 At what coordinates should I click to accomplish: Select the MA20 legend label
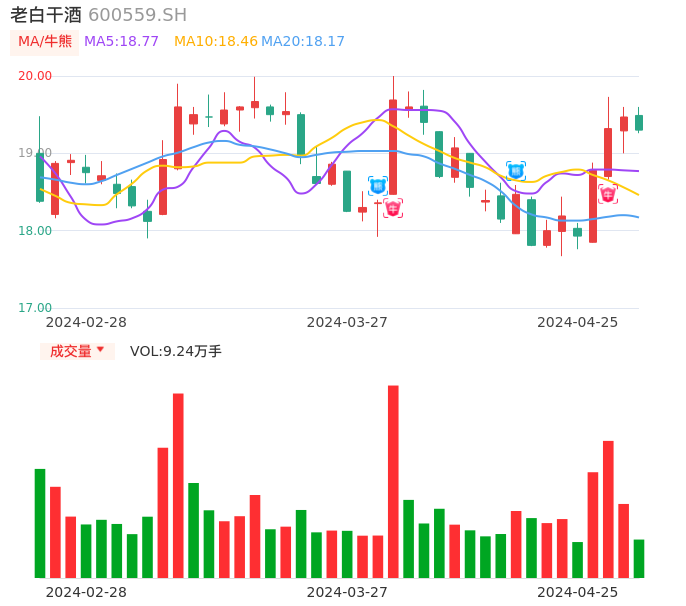click(303, 42)
